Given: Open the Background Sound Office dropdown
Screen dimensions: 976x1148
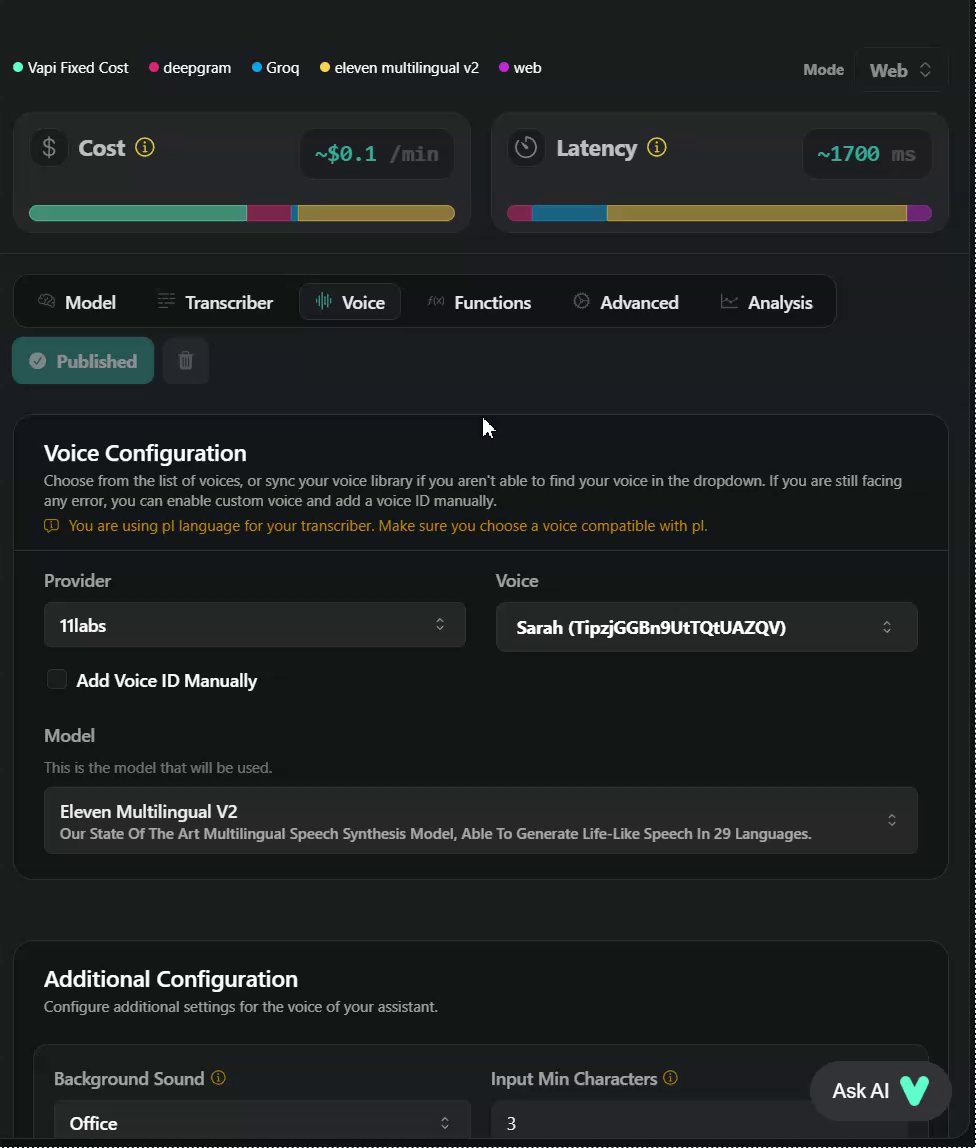Looking at the screenshot, I should (x=261, y=1123).
